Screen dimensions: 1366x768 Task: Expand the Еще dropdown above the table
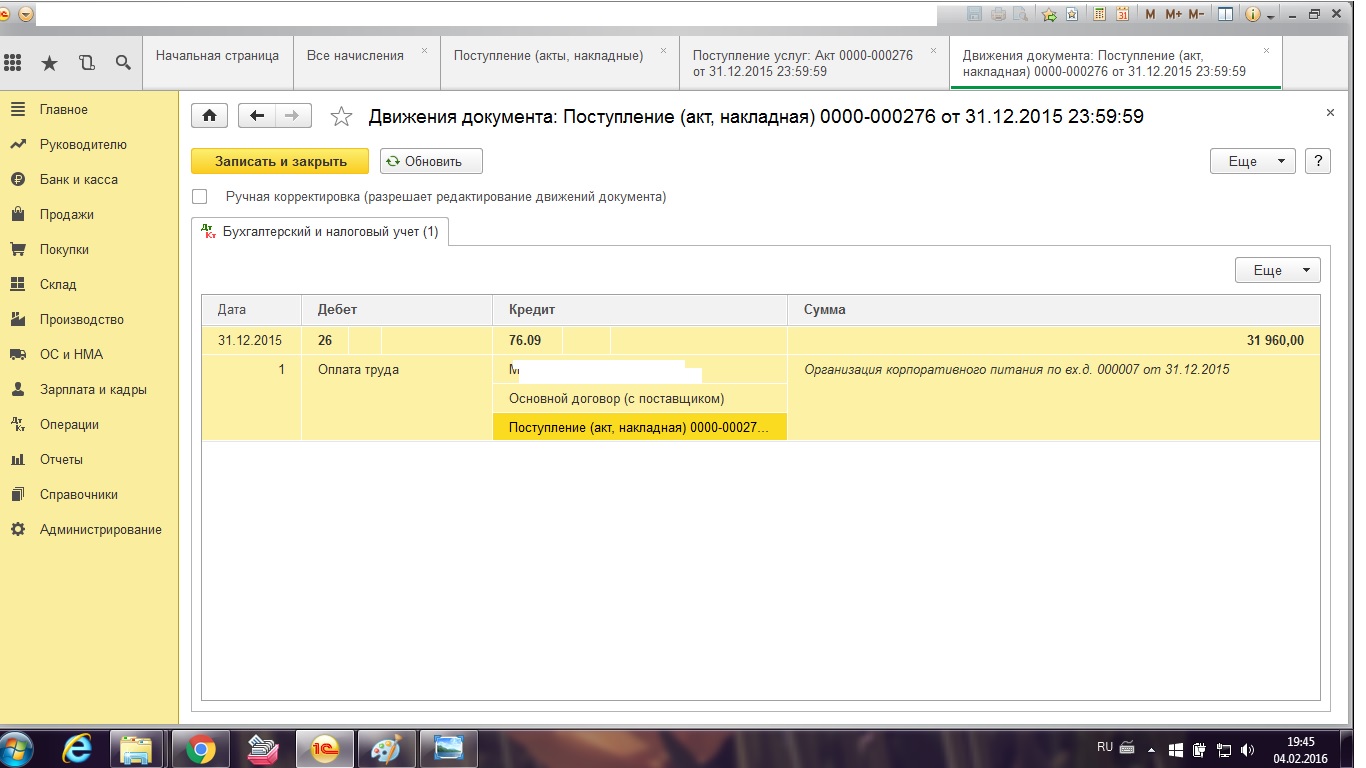tap(1277, 270)
